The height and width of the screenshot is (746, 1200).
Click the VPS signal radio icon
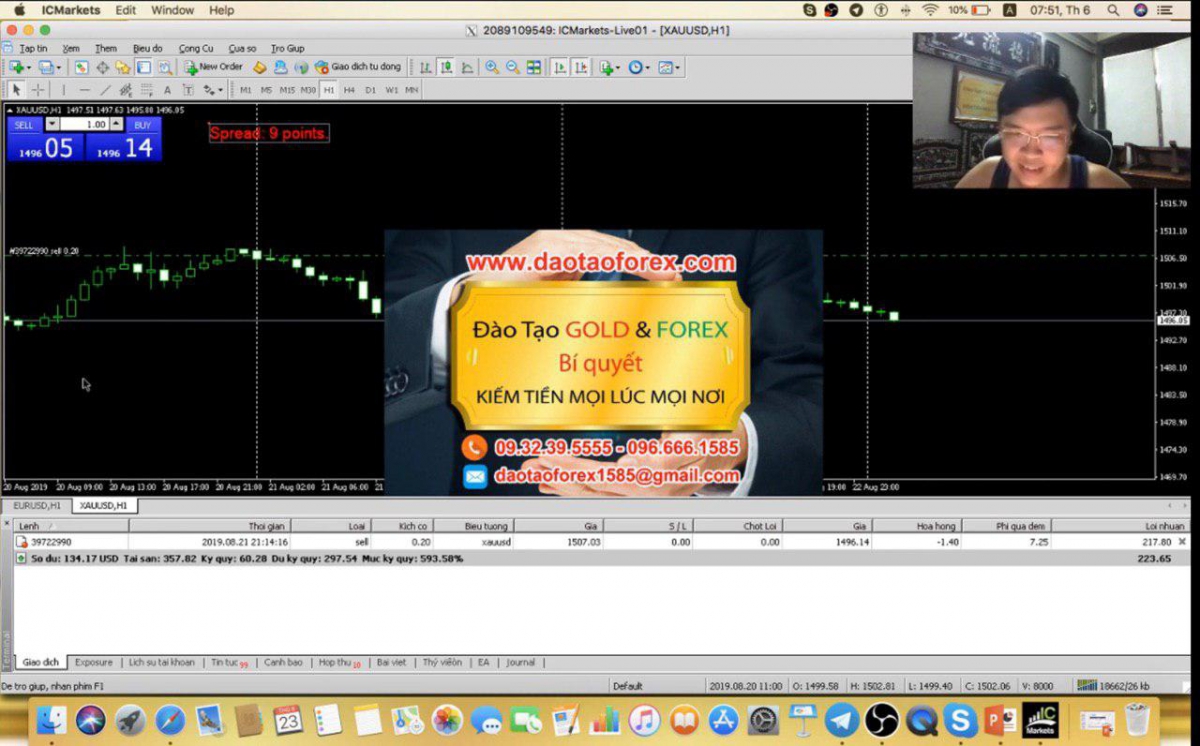301,67
